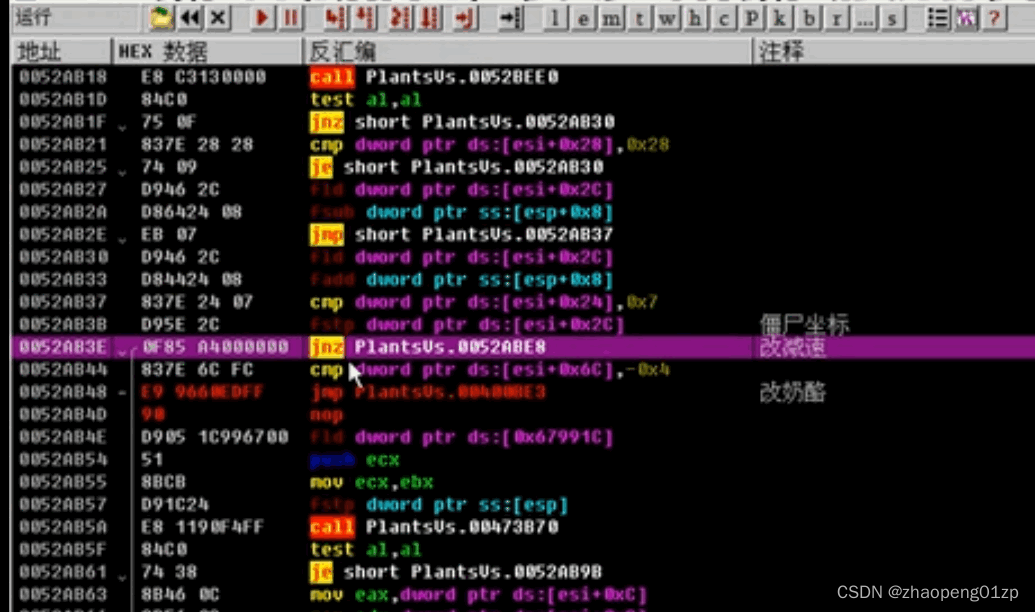Show Call stack with the k button
1035x612 pixels.
point(780,18)
